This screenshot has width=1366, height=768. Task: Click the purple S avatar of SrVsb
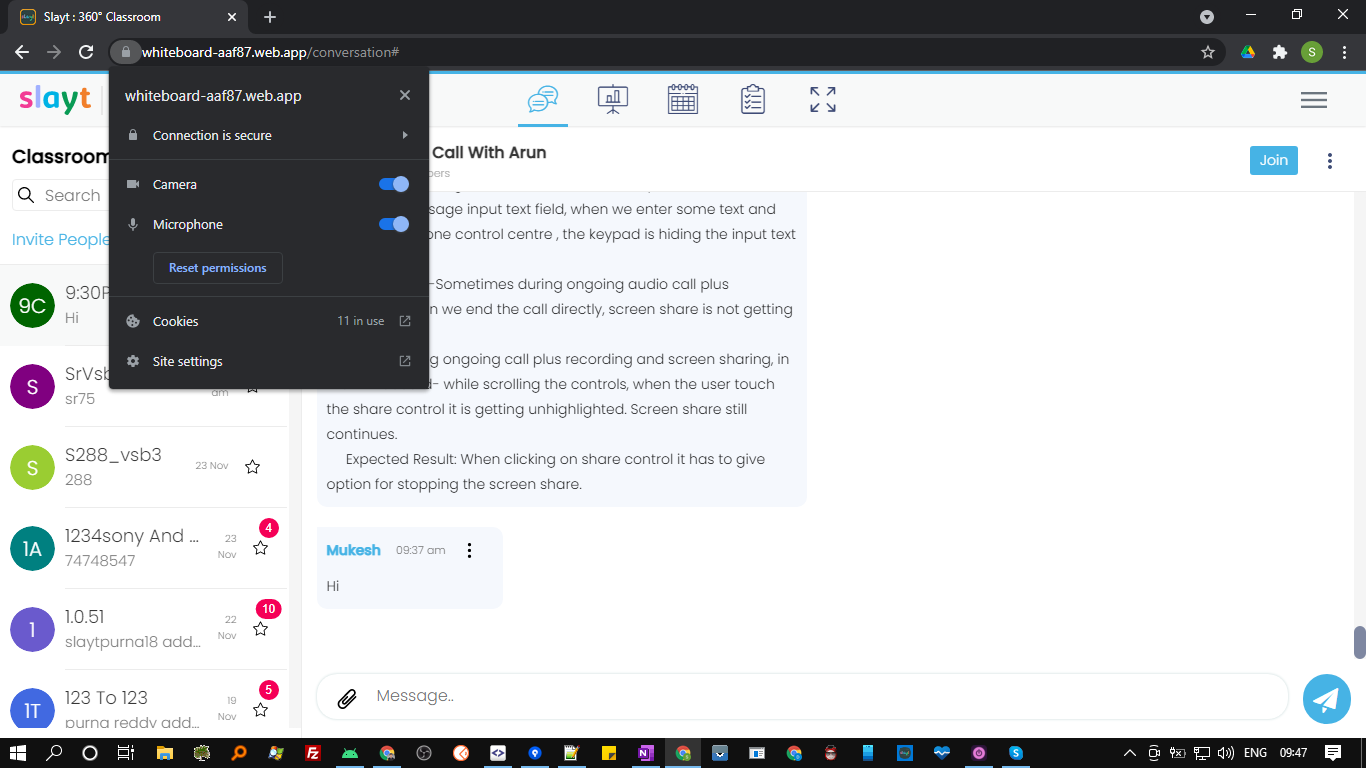point(32,386)
